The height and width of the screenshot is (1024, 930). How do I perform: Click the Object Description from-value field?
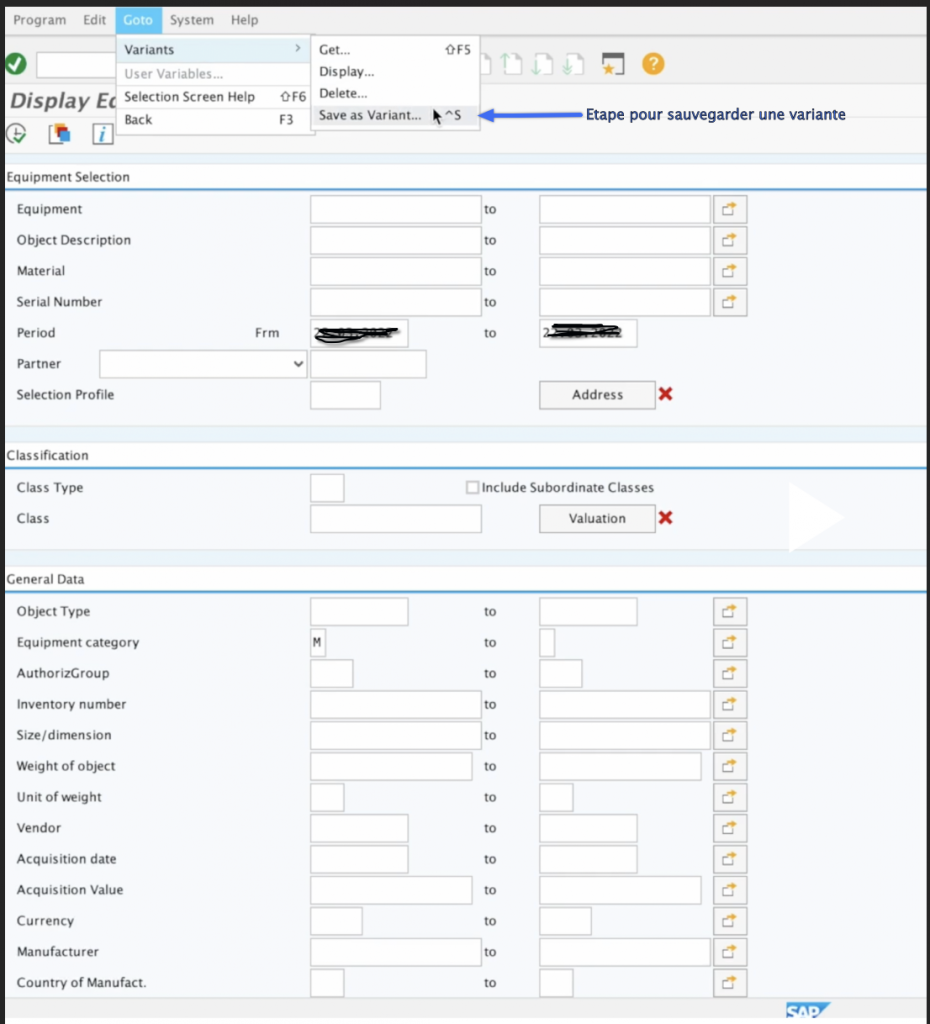click(395, 240)
